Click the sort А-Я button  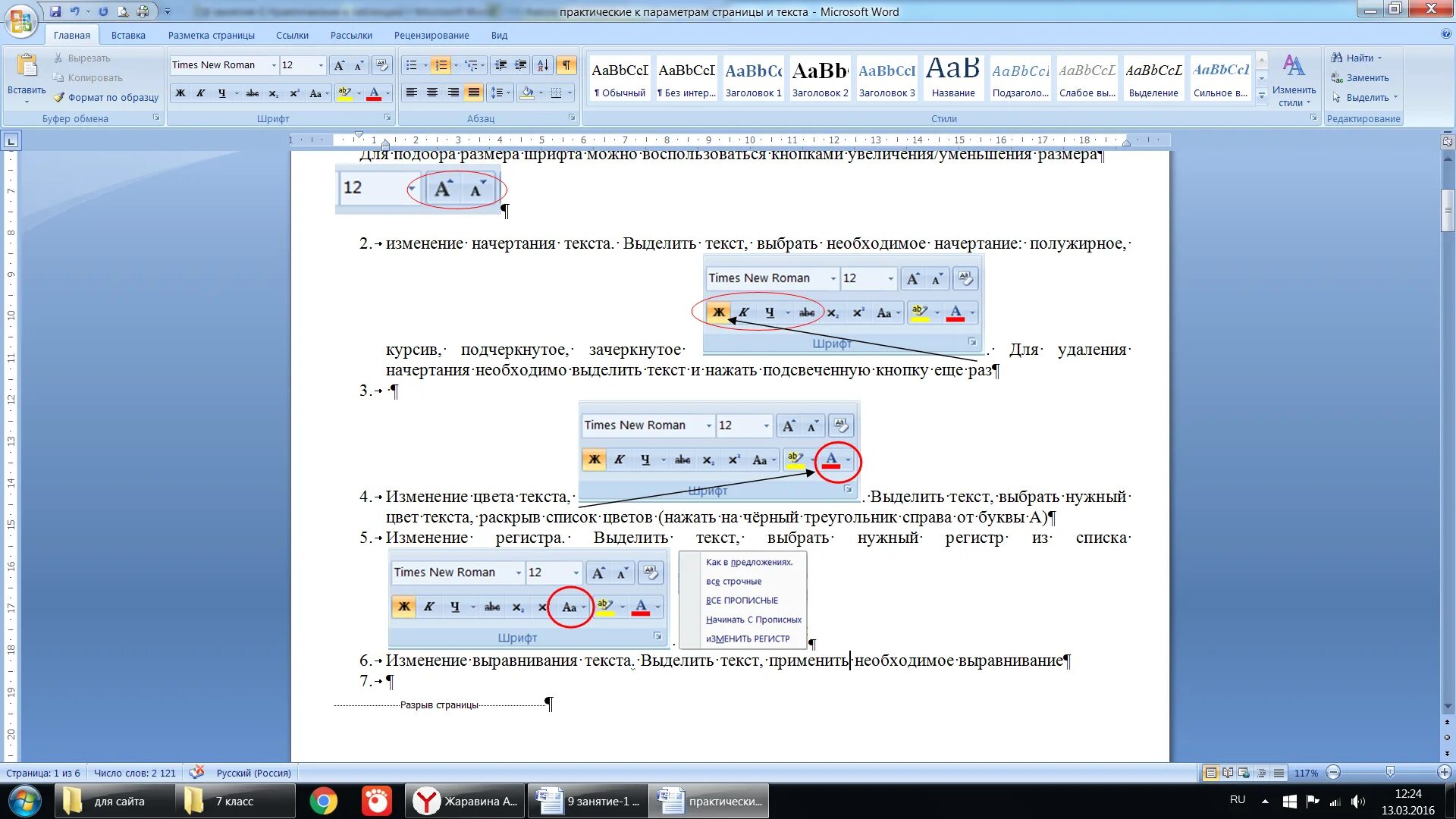pos(542,65)
